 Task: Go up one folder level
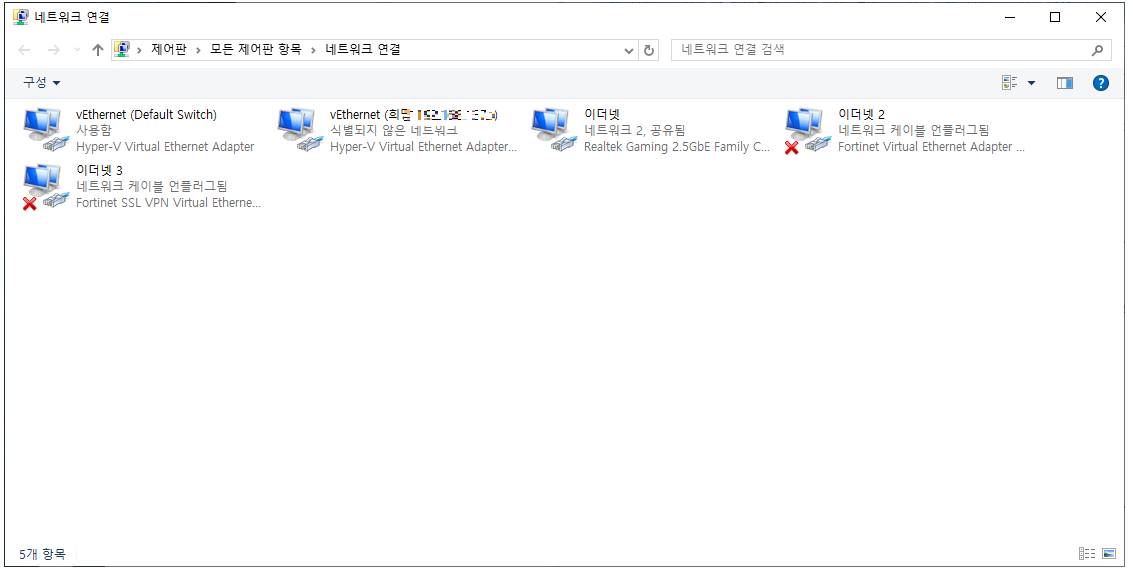98,50
